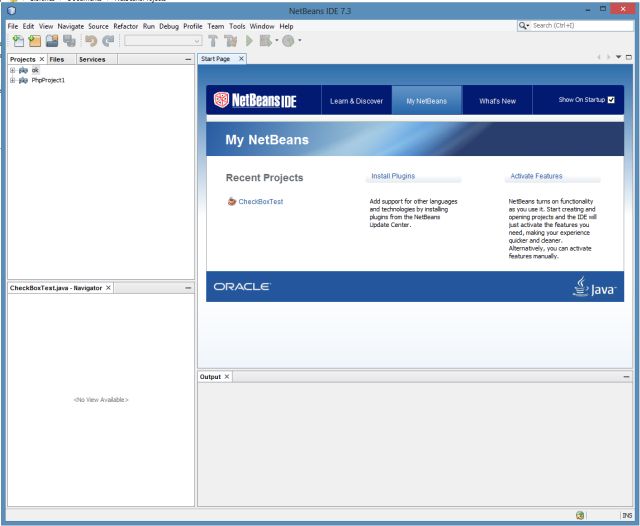Open the Debug Project dropdown arrow
640x526 pixels.
click(276, 40)
